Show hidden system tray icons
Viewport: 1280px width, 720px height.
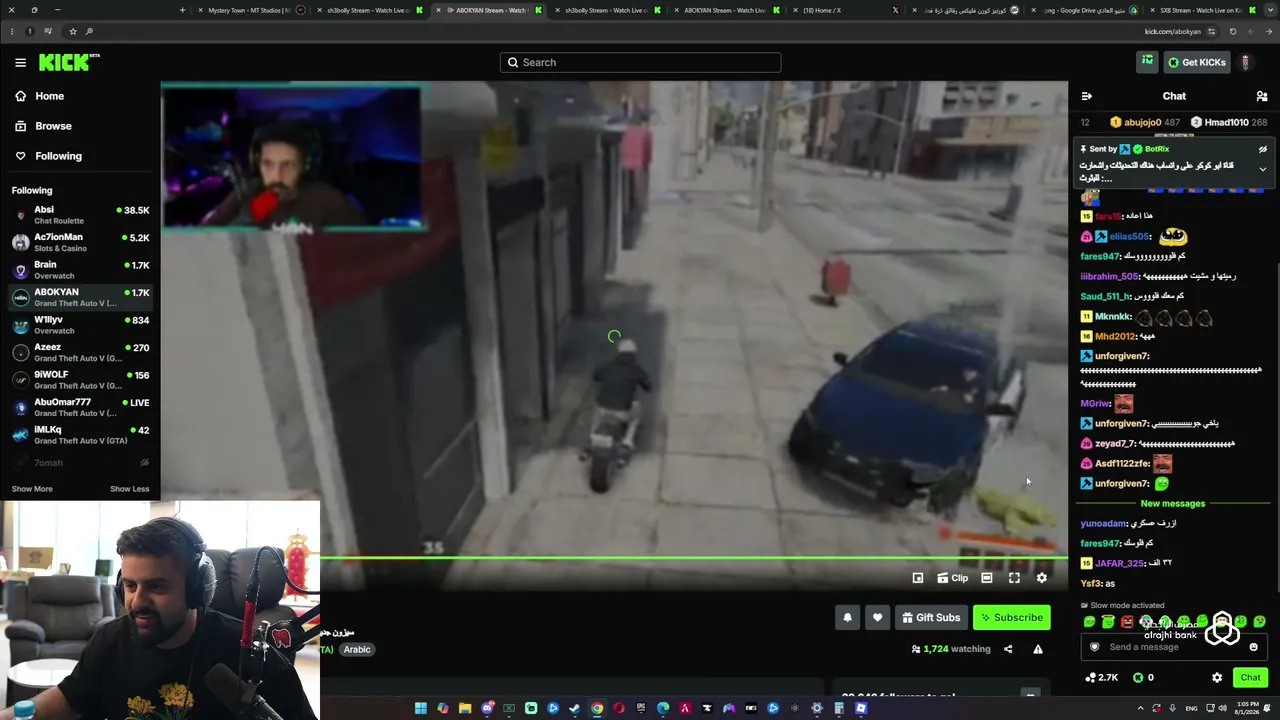point(1140,709)
